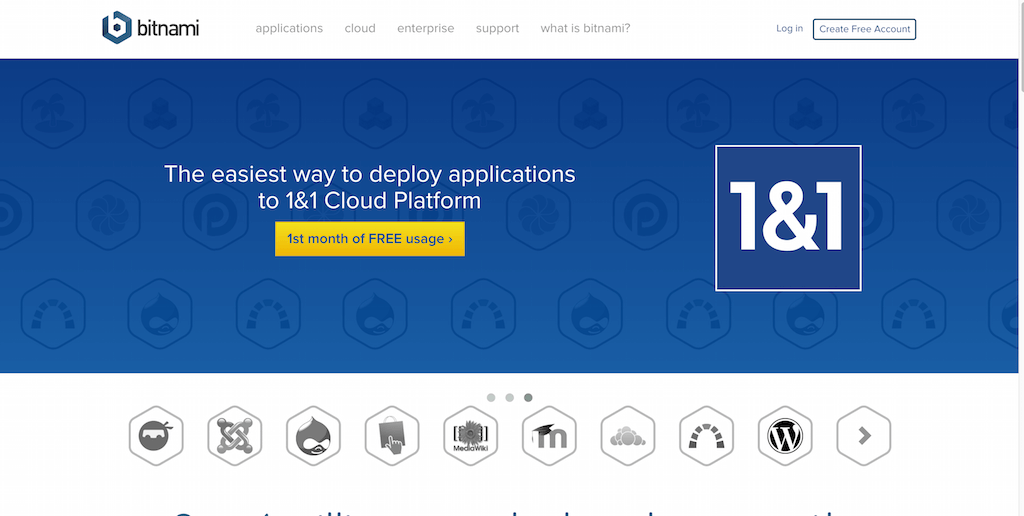
Task: Open the ninja-mask application icon
Action: click(156, 436)
